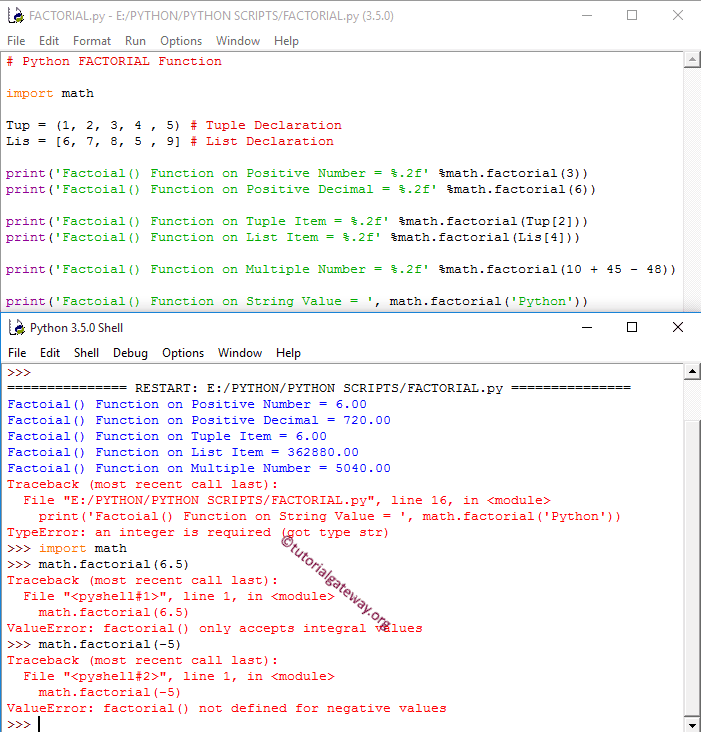Click shell scrollbar up arrow
The image size is (701, 732).
point(692,372)
